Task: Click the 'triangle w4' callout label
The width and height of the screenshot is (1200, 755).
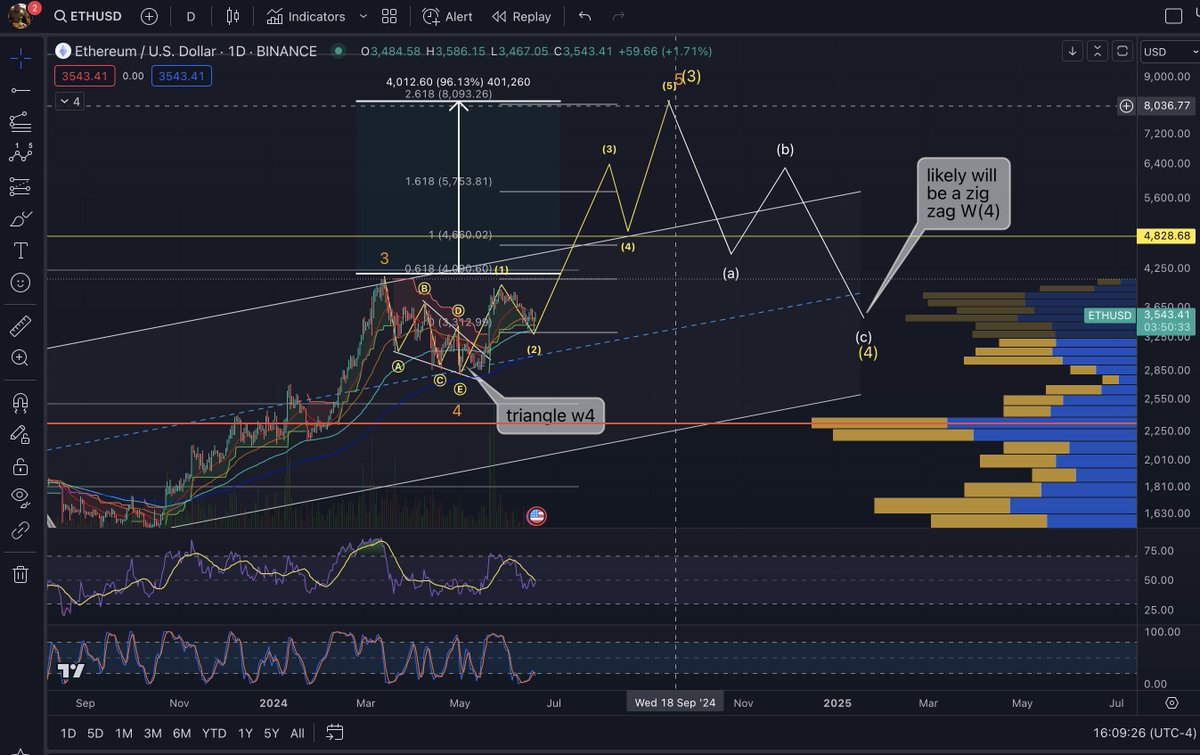Action: [x=549, y=416]
